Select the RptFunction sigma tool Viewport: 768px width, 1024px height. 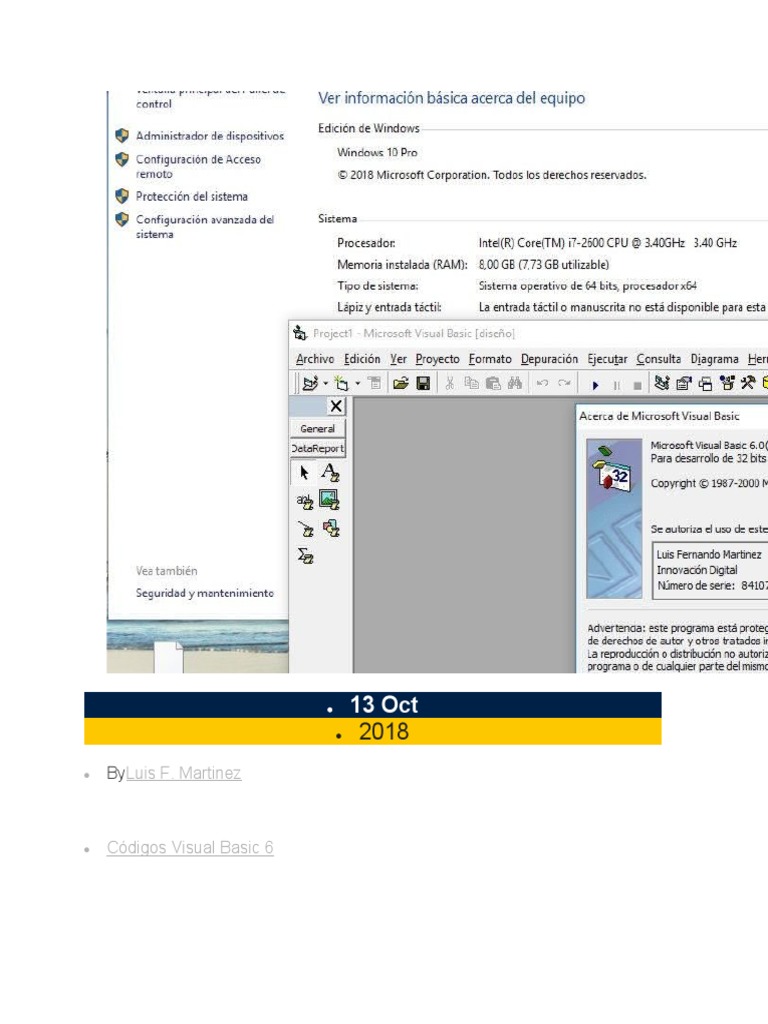(x=305, y=556)
